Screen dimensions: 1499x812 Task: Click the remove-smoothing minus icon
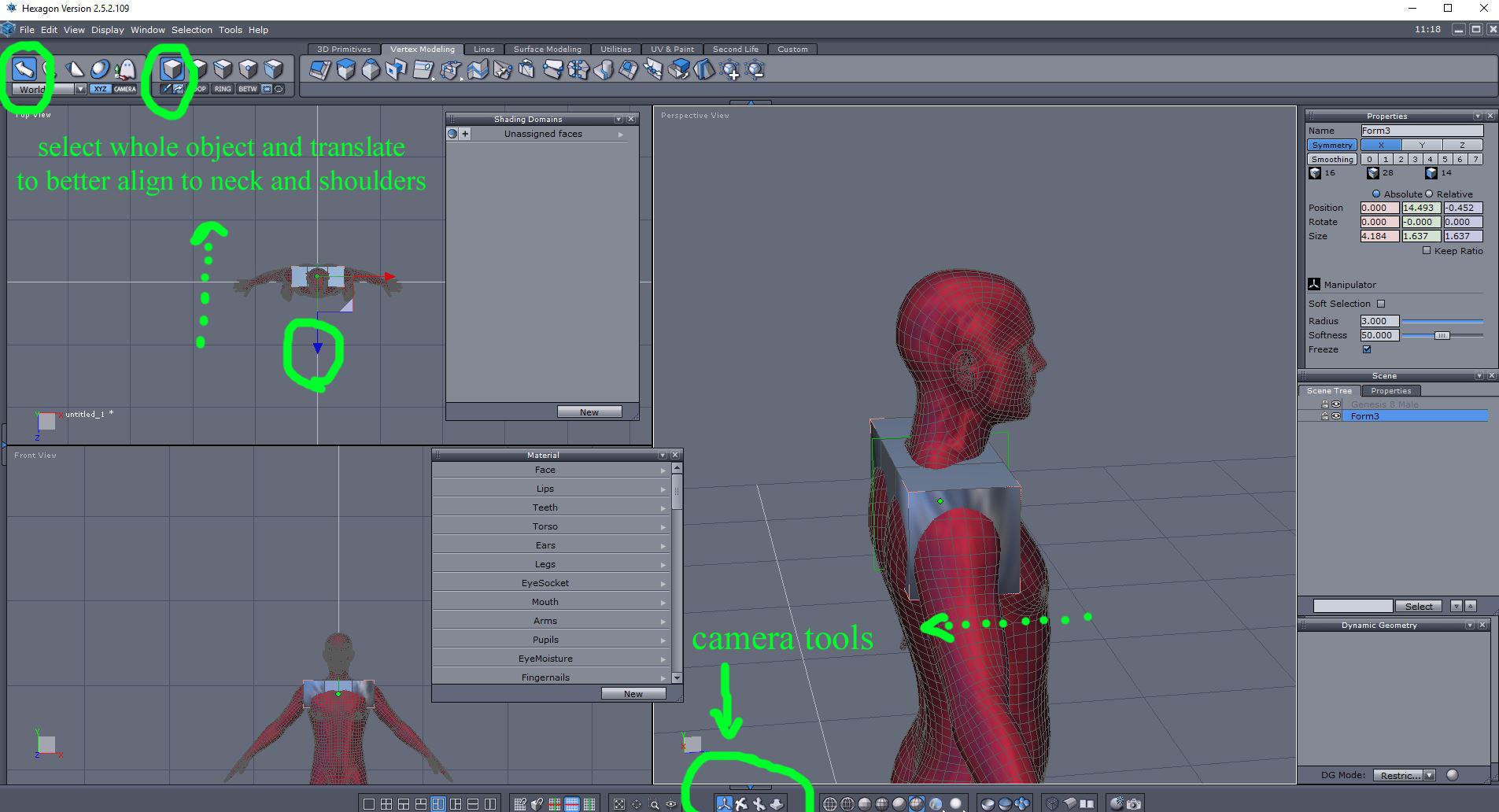(755, 70)
